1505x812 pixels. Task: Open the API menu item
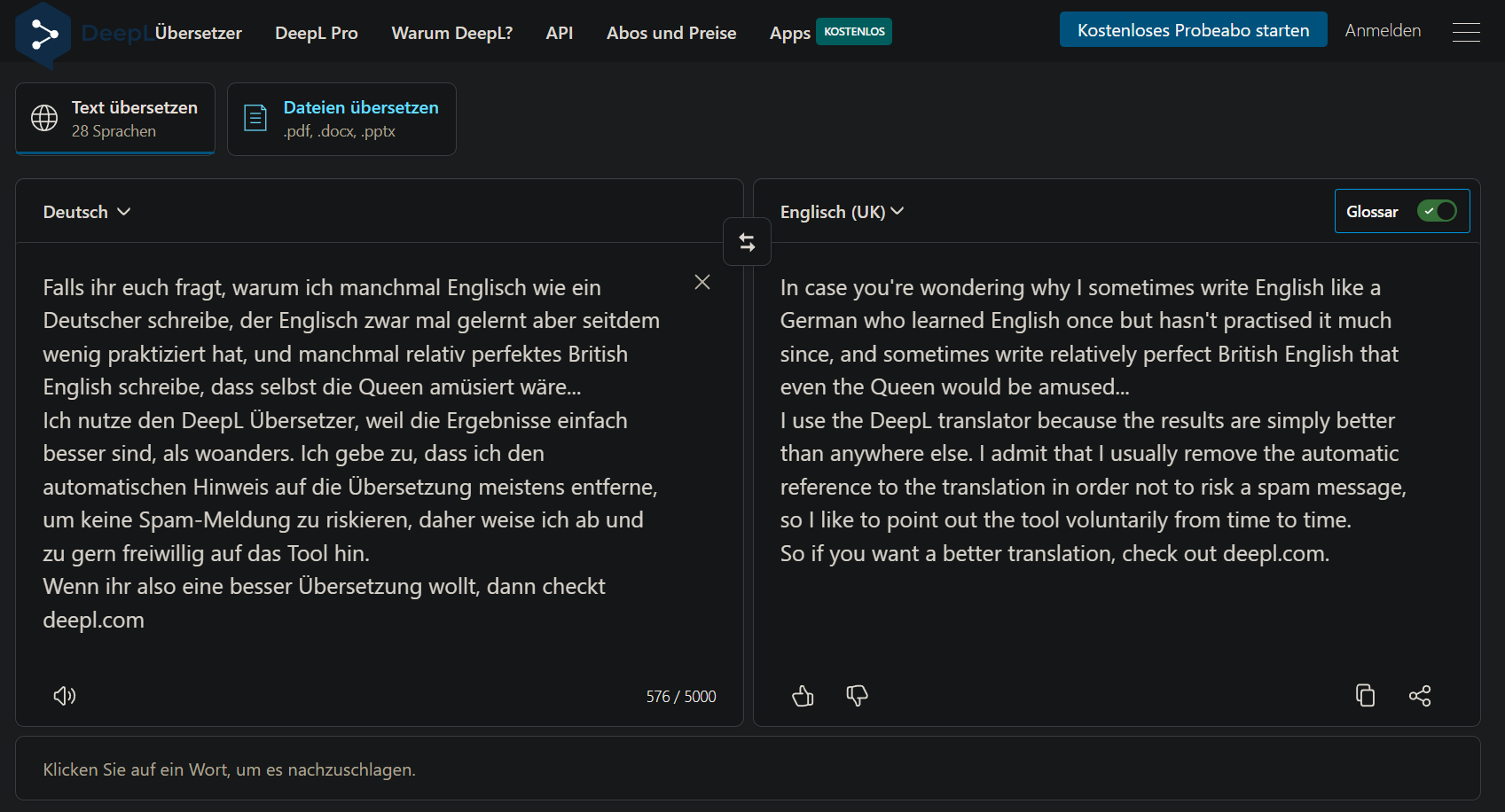tap(560, 33)
